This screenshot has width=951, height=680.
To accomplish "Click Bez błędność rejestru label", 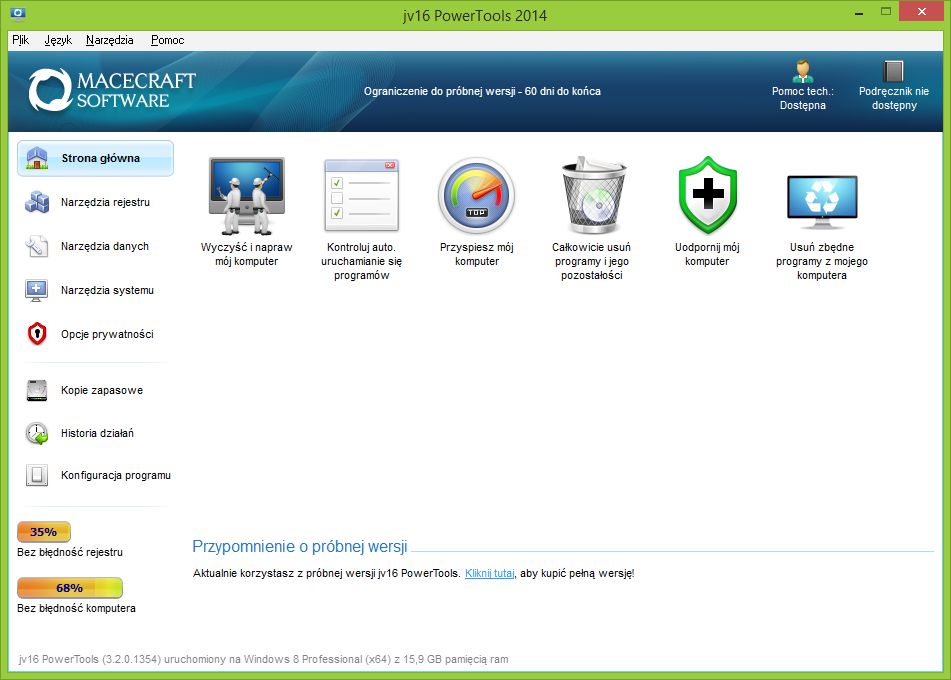I will pos(70,552).
